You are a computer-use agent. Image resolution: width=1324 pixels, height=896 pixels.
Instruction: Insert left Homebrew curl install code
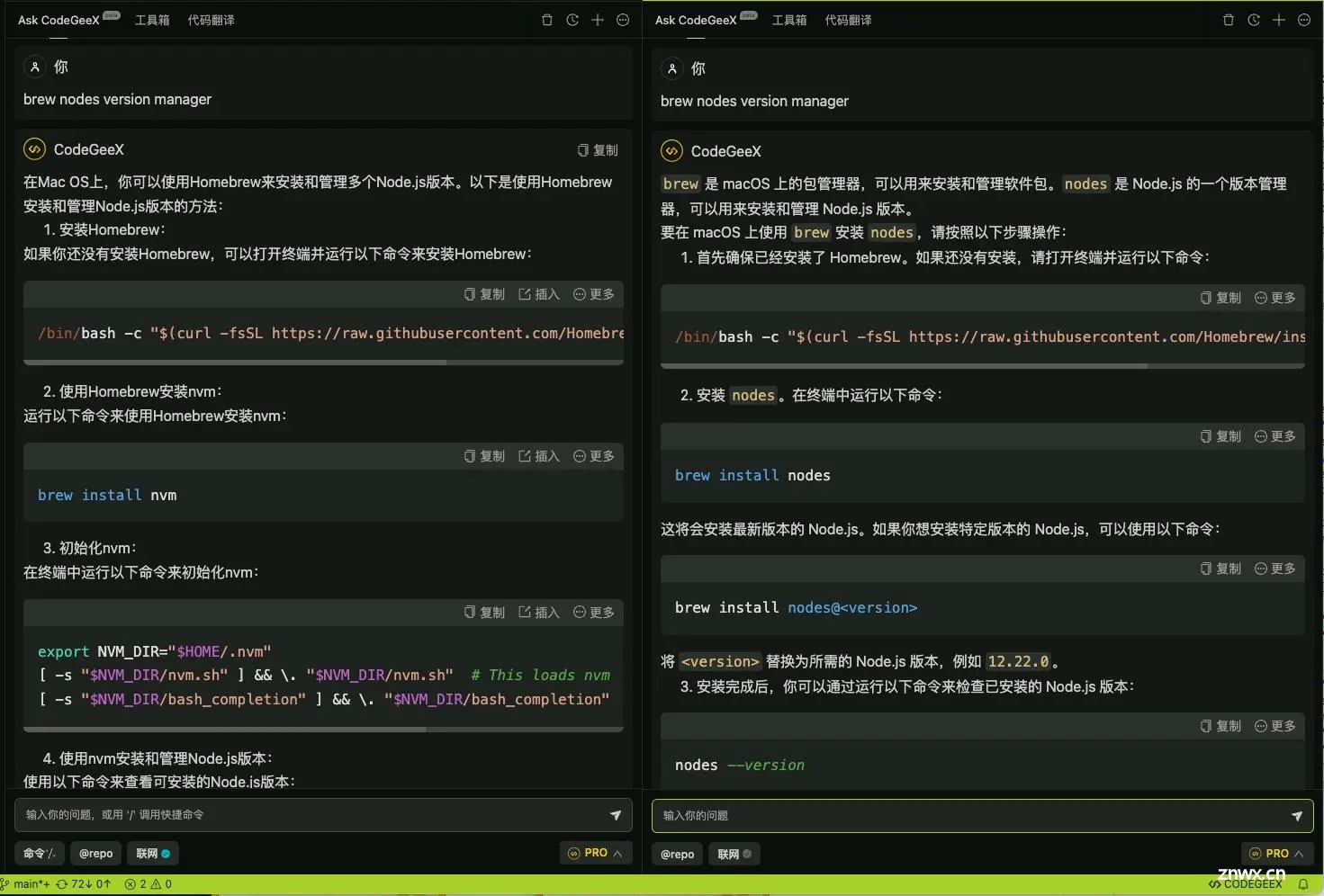point(539,294)
